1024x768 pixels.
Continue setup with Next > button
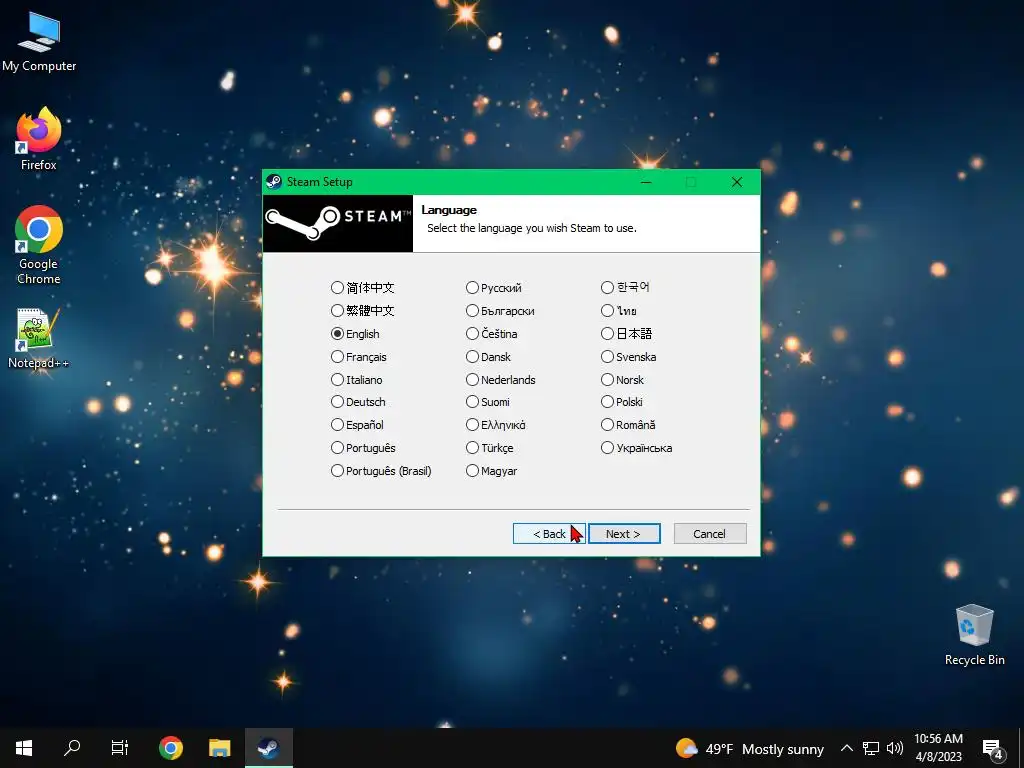[624, 534]
